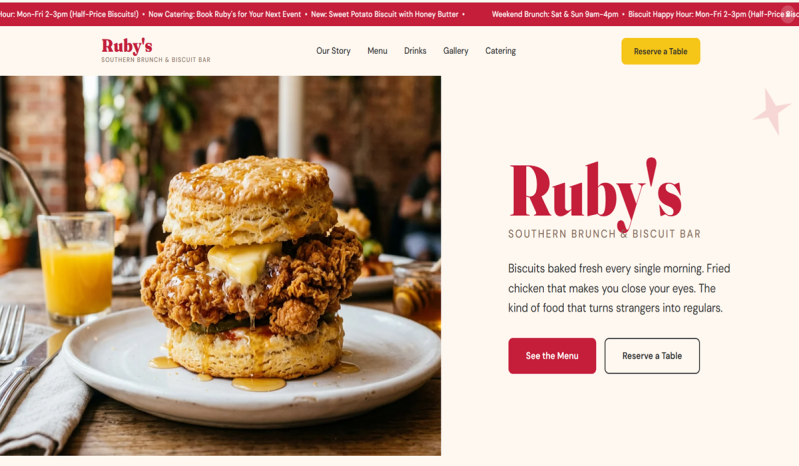
Task: Click the pink star decoration
Action: pyautogui.click(x=773, y=111)
